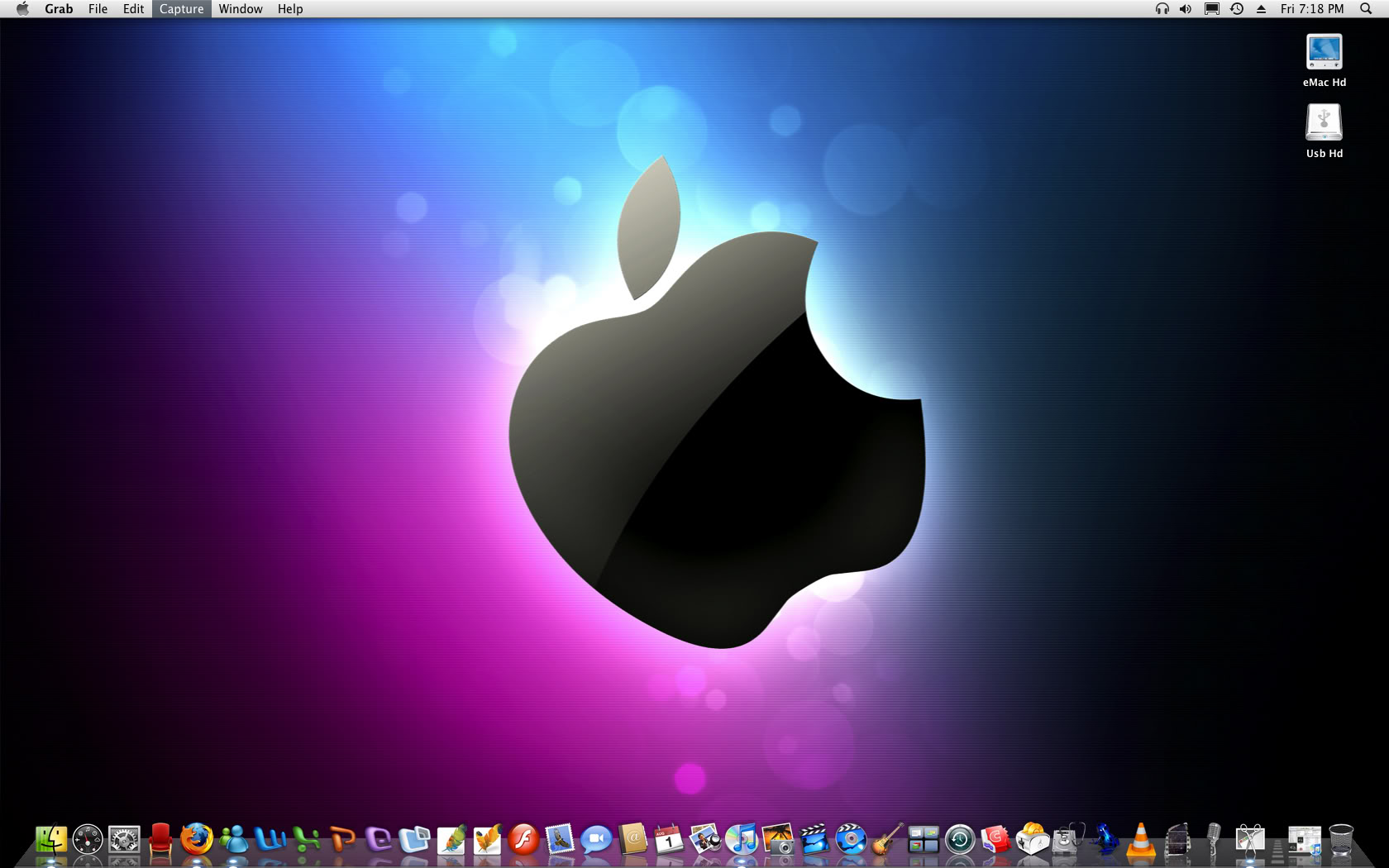Screen dimensions: 1389x868
Task: Open the Trash in the Dock
Action: pos(1341,840)
